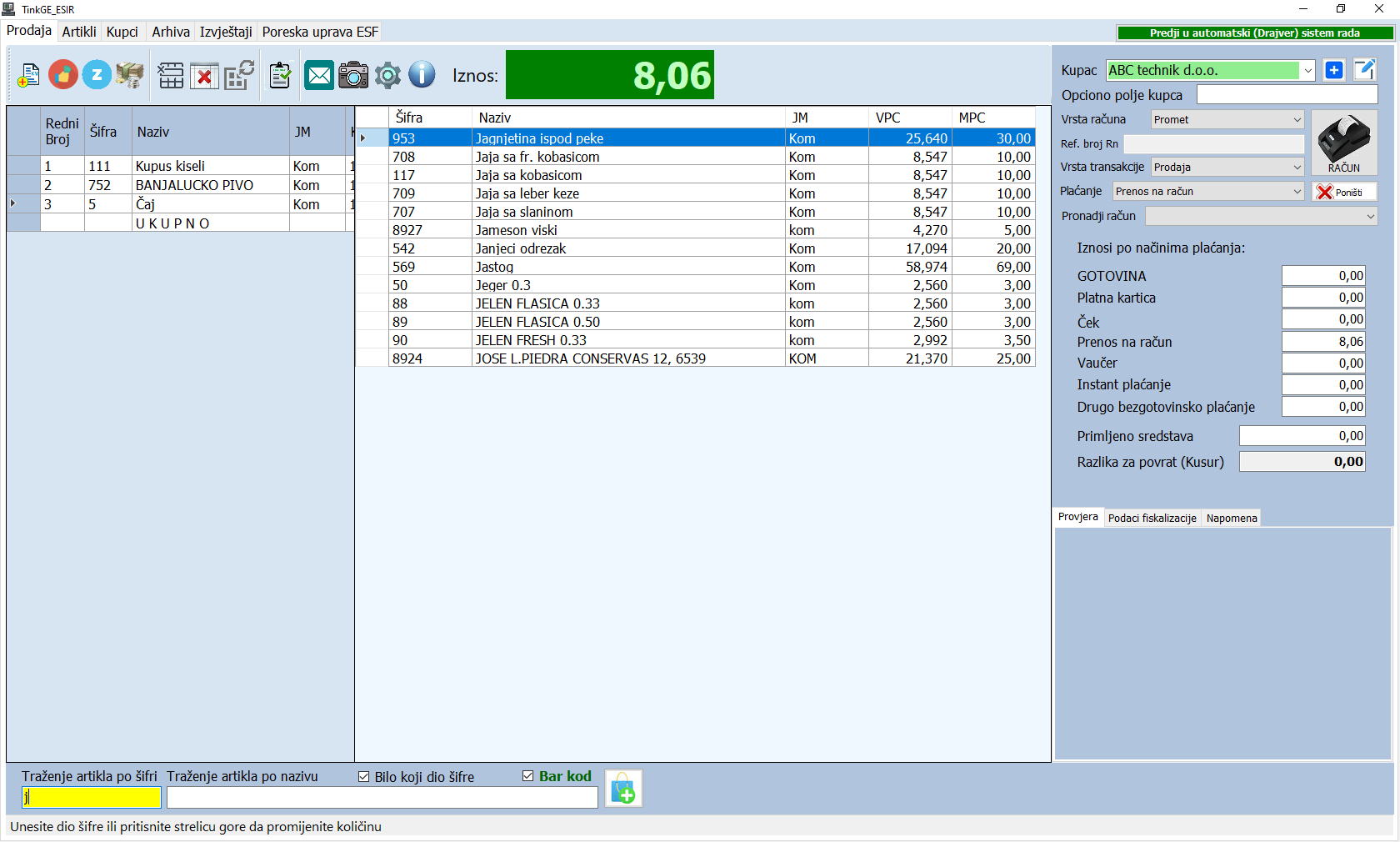Toggle the 'Bilo koji dio šifre' checkbox
The width and height of the screenshot is (1400, 842).
363,777
